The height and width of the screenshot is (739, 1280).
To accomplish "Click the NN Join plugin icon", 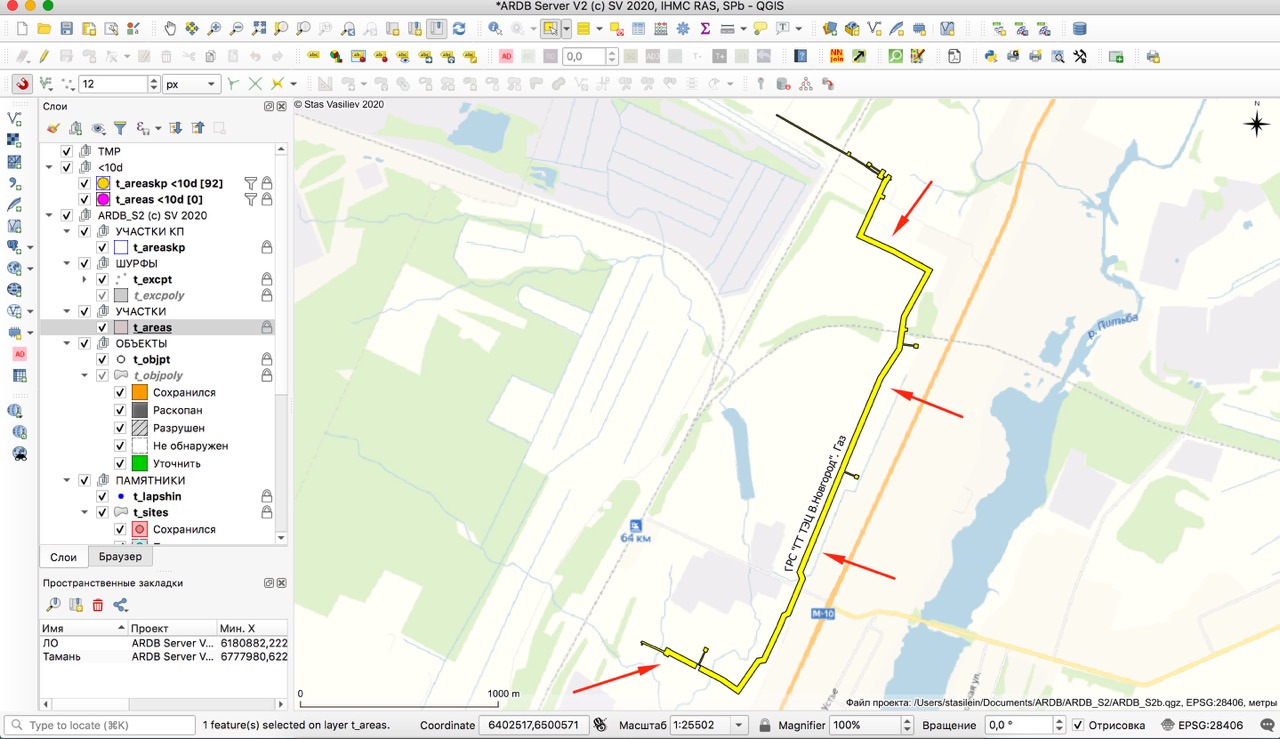I will coord(836,57).
